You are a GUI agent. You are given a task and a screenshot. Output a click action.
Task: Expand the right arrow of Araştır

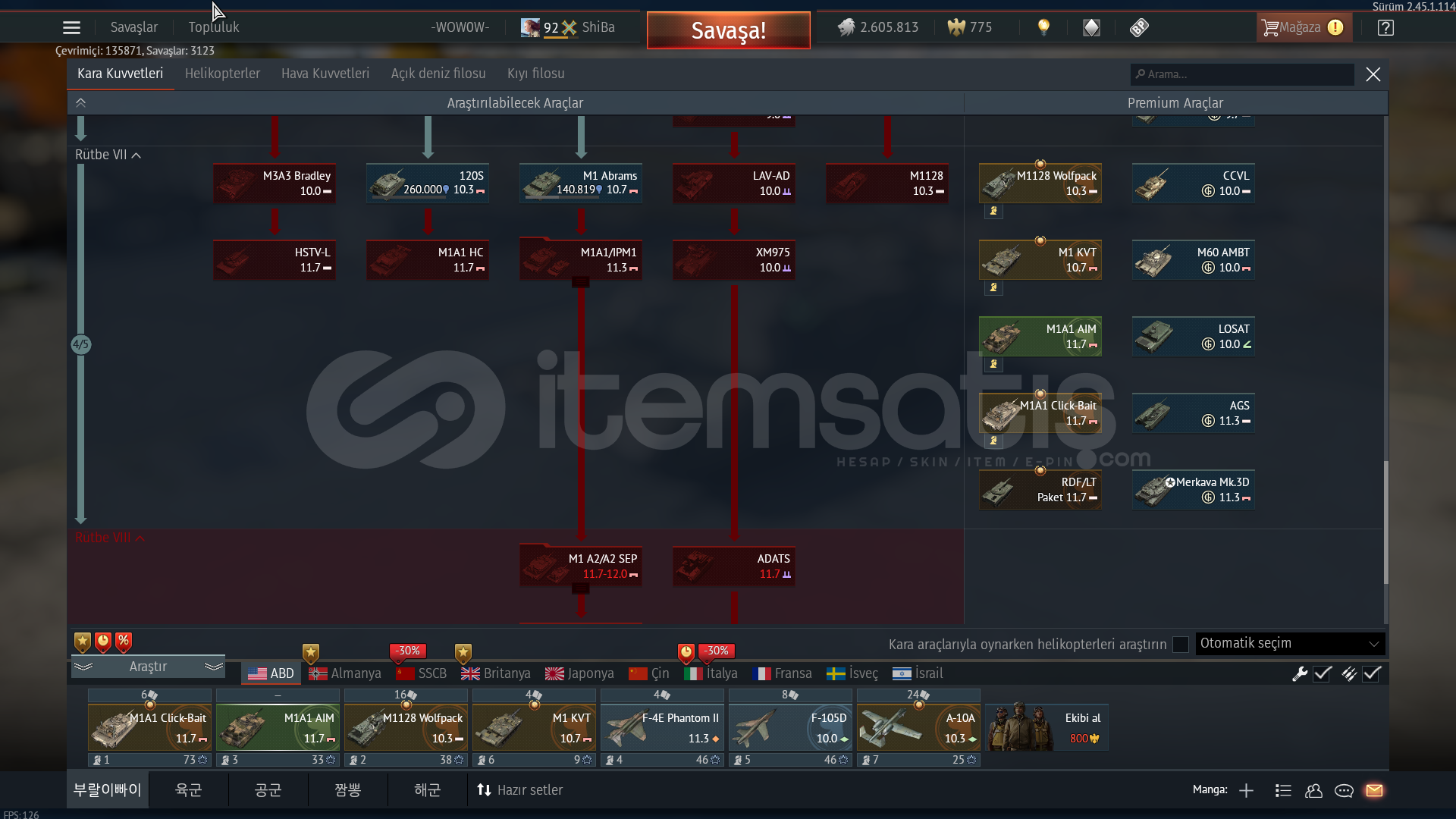214,667
